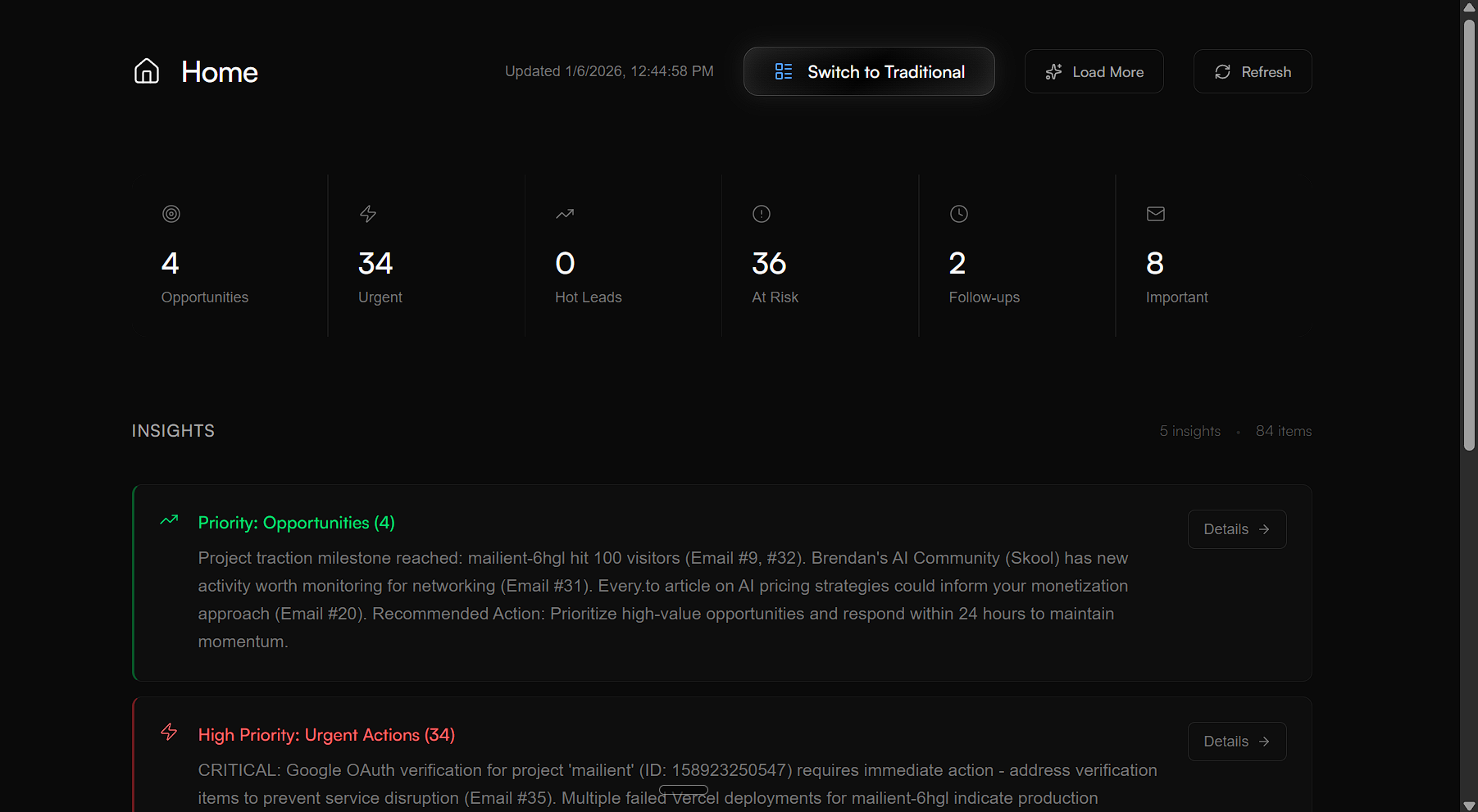Click the red lightning icon beside High Priority: Urgent Actions
This screenshot has height=812, width=1478.
168,732
